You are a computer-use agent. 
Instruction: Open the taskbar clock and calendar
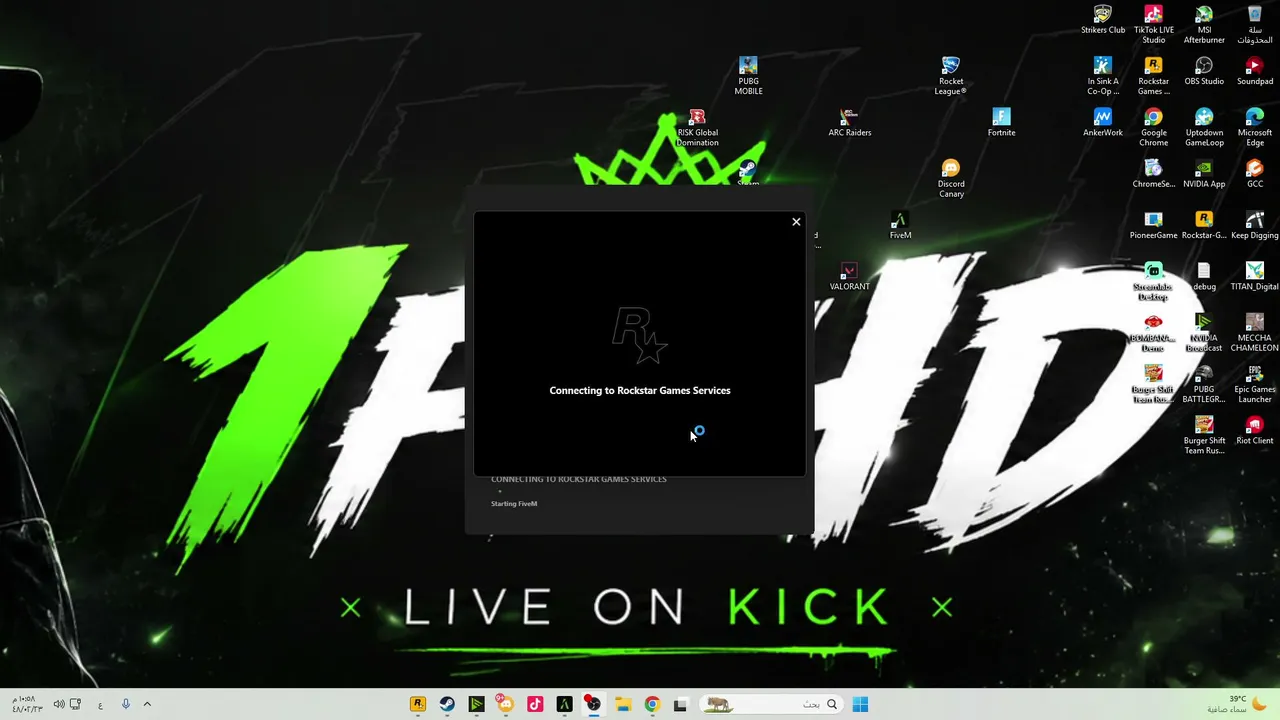pos(27,704)
